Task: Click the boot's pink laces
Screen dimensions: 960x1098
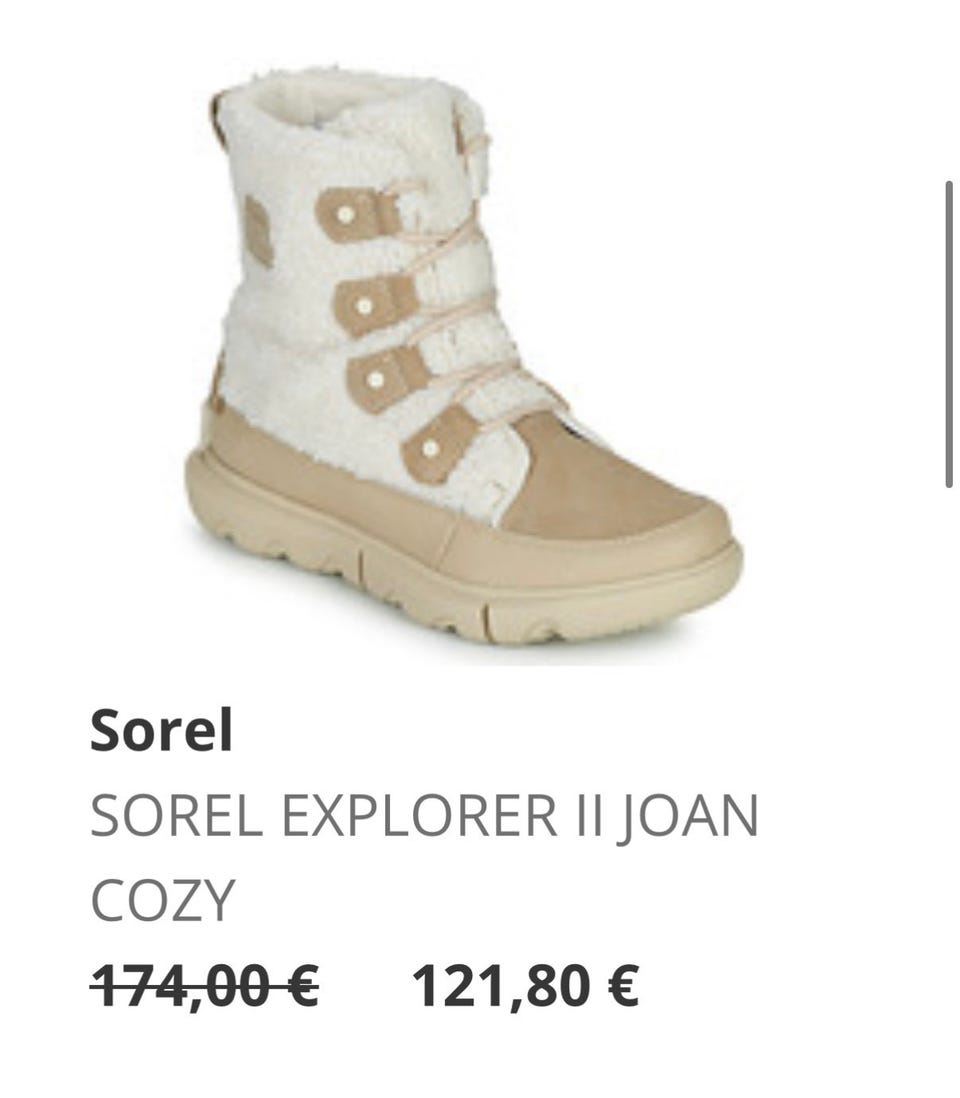Action: [455, 280]
